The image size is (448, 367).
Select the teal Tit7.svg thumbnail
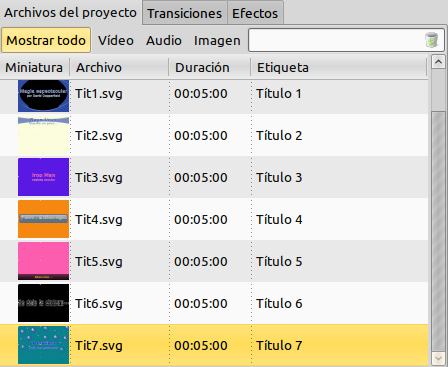[x=43, y=345]
